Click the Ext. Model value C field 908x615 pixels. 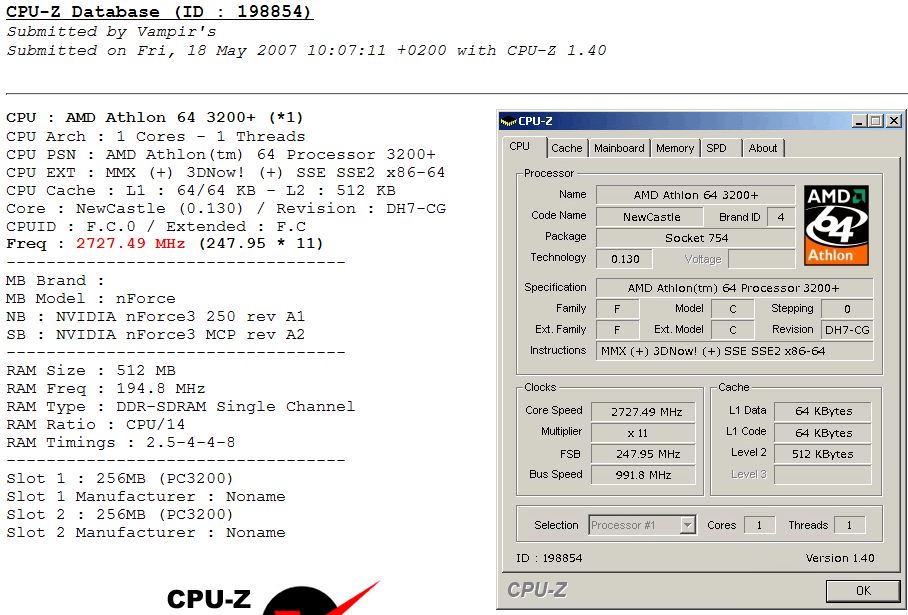733,330
